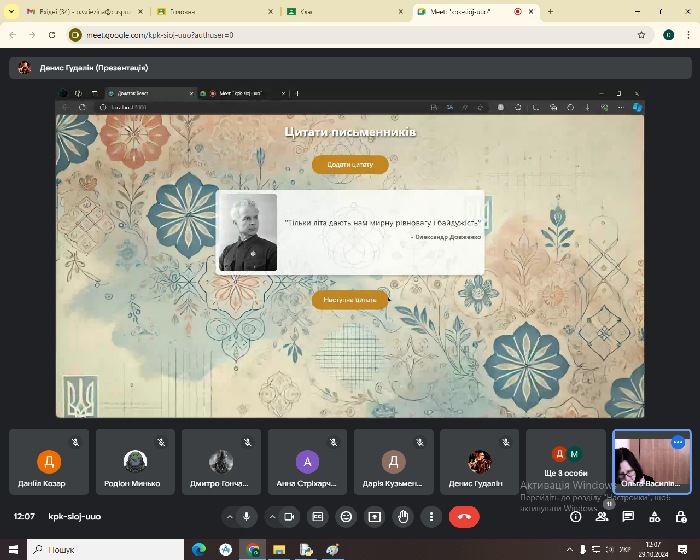700x560 pixels.
Task: Open the activities panel icon
Action: (654, 517)
